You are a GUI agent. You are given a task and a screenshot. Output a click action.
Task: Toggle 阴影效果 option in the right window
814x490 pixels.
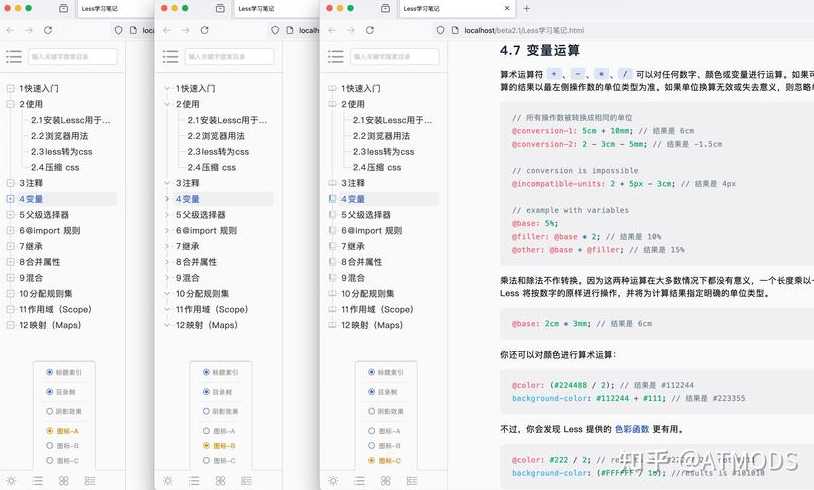(371, 411)
